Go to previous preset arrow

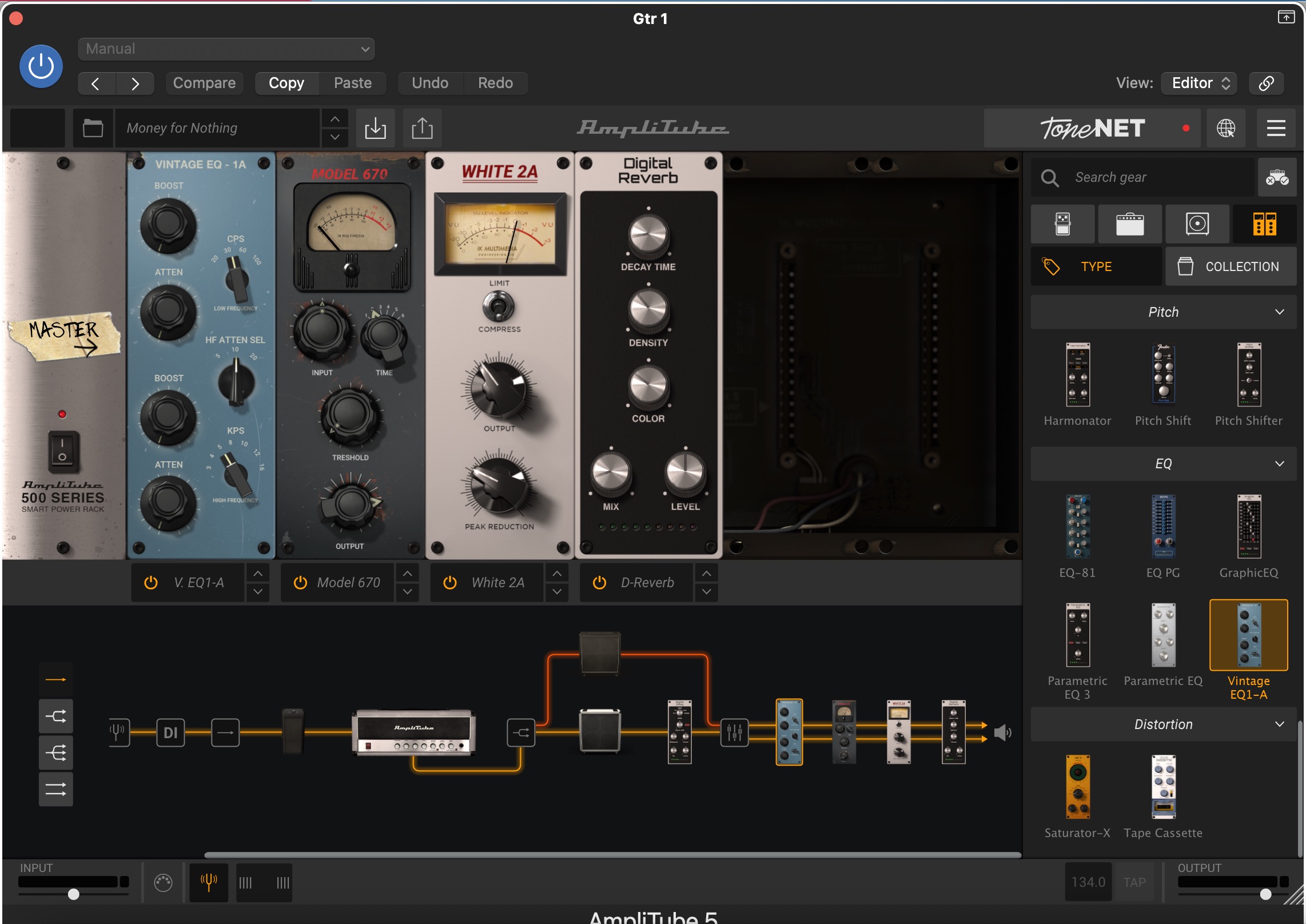[x=96, y=84]
